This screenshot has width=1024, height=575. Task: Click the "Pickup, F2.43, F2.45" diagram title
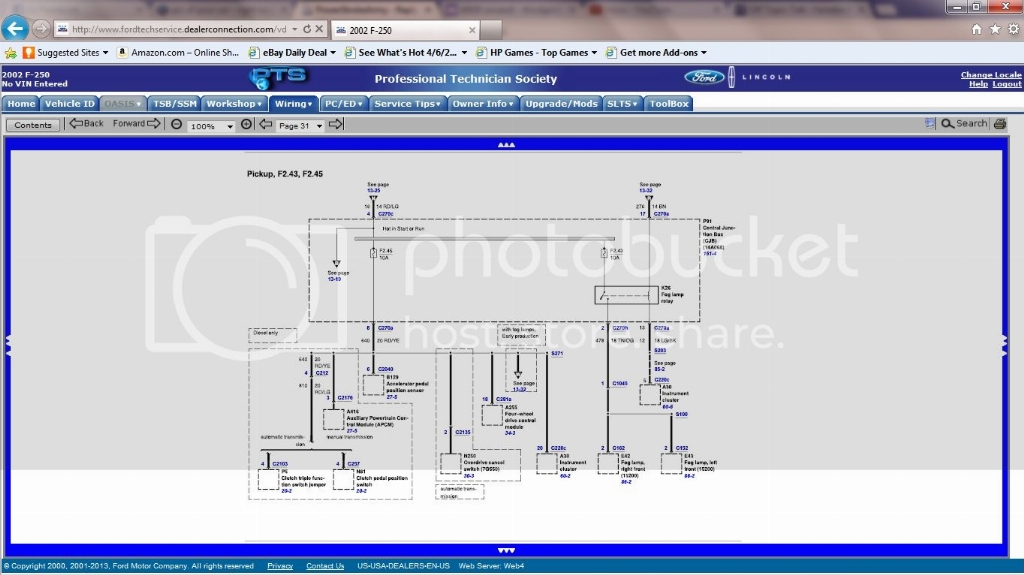click(x=285, y=174)
